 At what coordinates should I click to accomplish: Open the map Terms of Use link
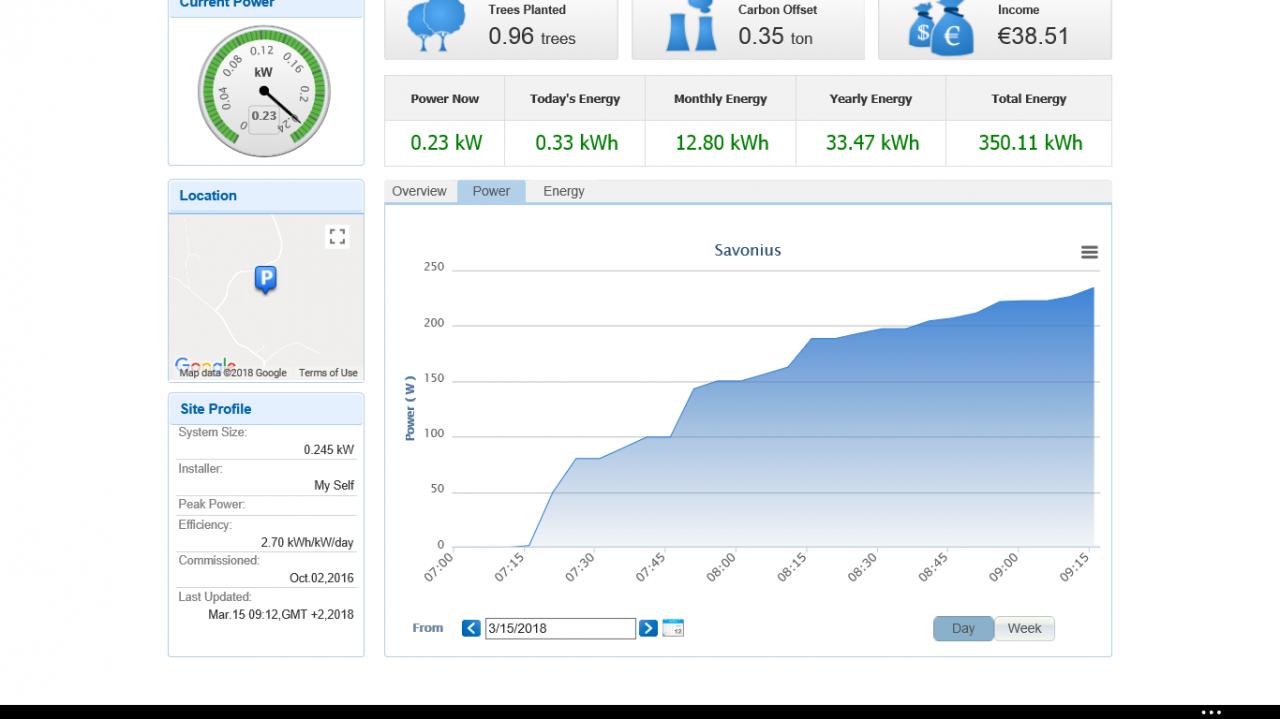click(x=328, y=373)
